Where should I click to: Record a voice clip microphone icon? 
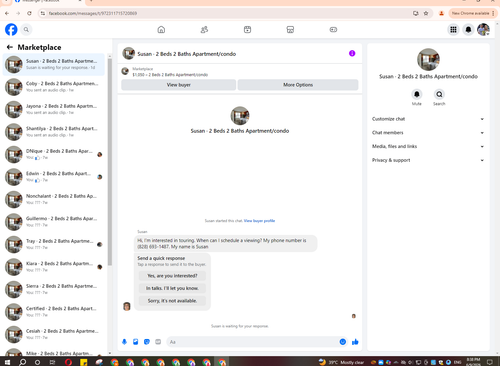[x=124, y=342]
